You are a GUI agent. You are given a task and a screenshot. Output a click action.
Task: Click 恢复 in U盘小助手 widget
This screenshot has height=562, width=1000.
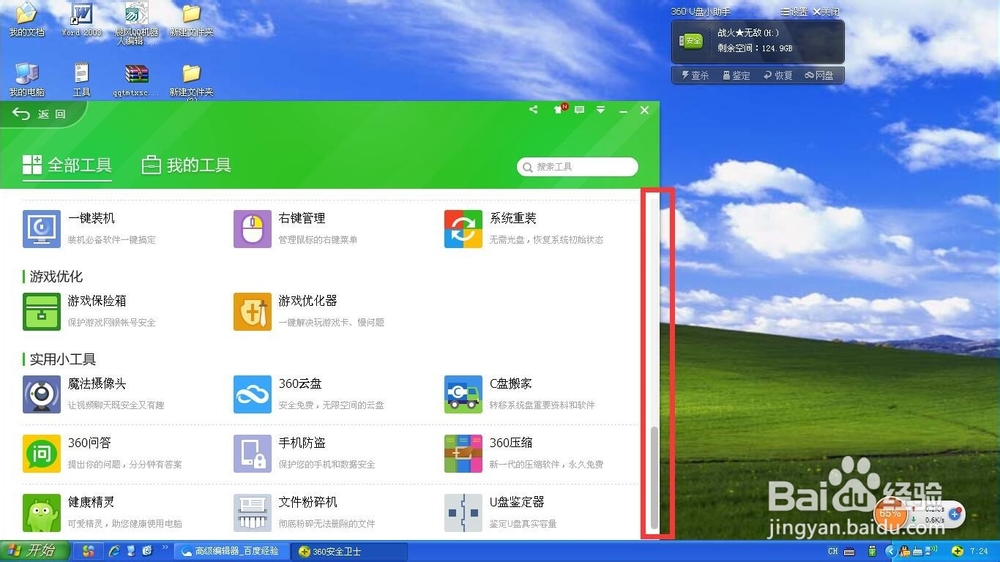778,75
